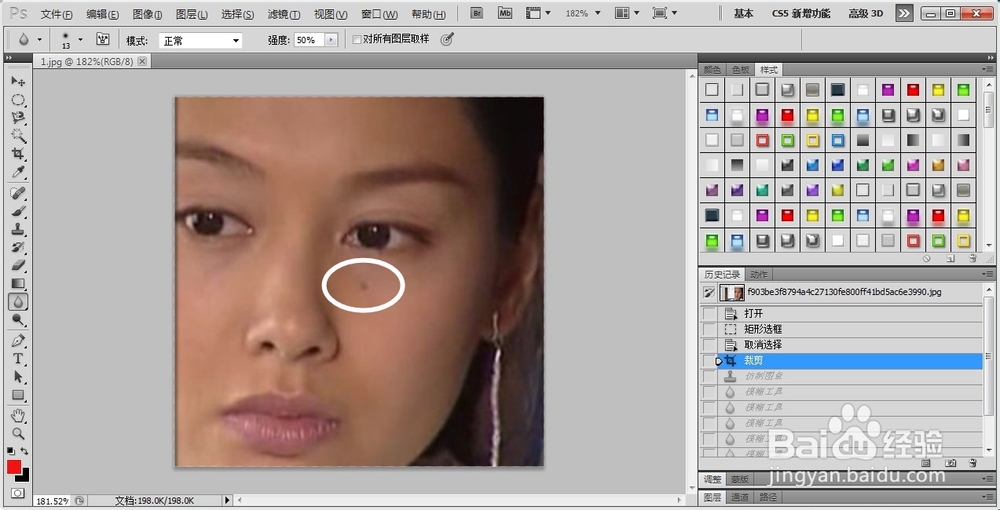Select the Healing Brush tool
The image size is (1000, 510).
click(x=18, y=193)
